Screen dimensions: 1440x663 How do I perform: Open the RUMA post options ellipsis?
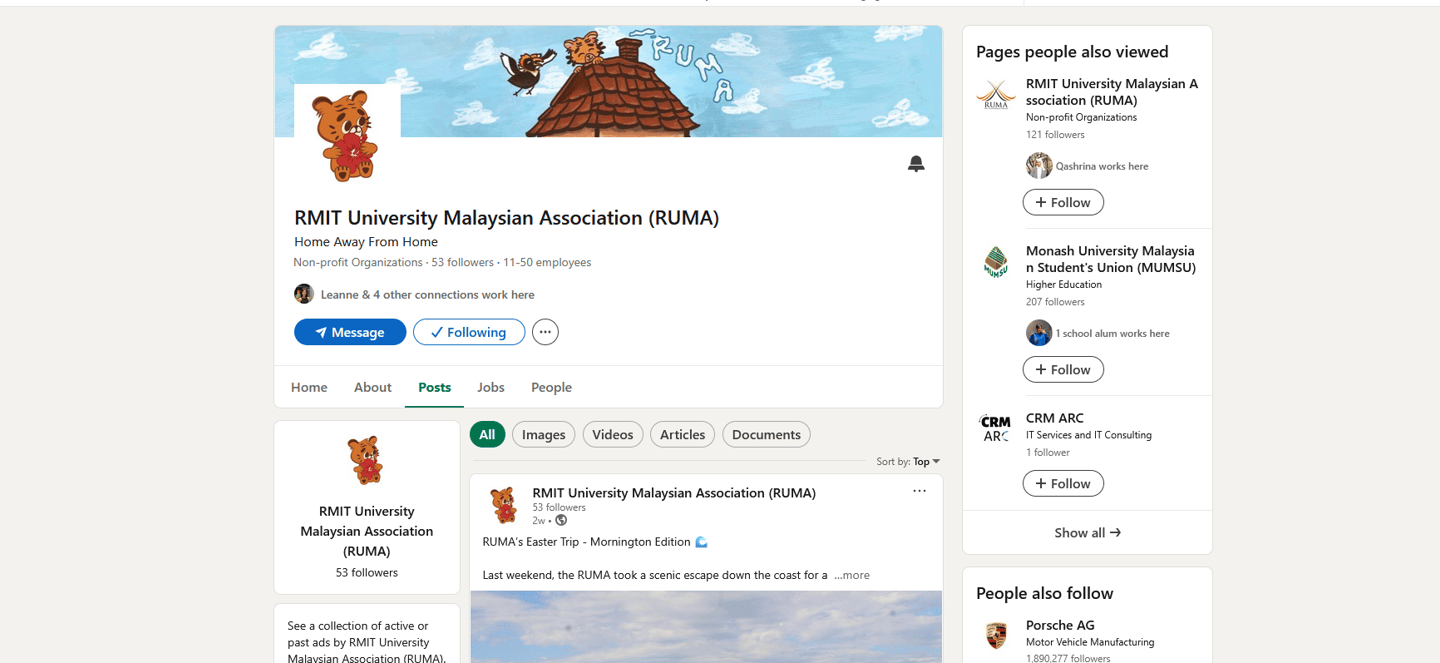click(x=919, y=491)
